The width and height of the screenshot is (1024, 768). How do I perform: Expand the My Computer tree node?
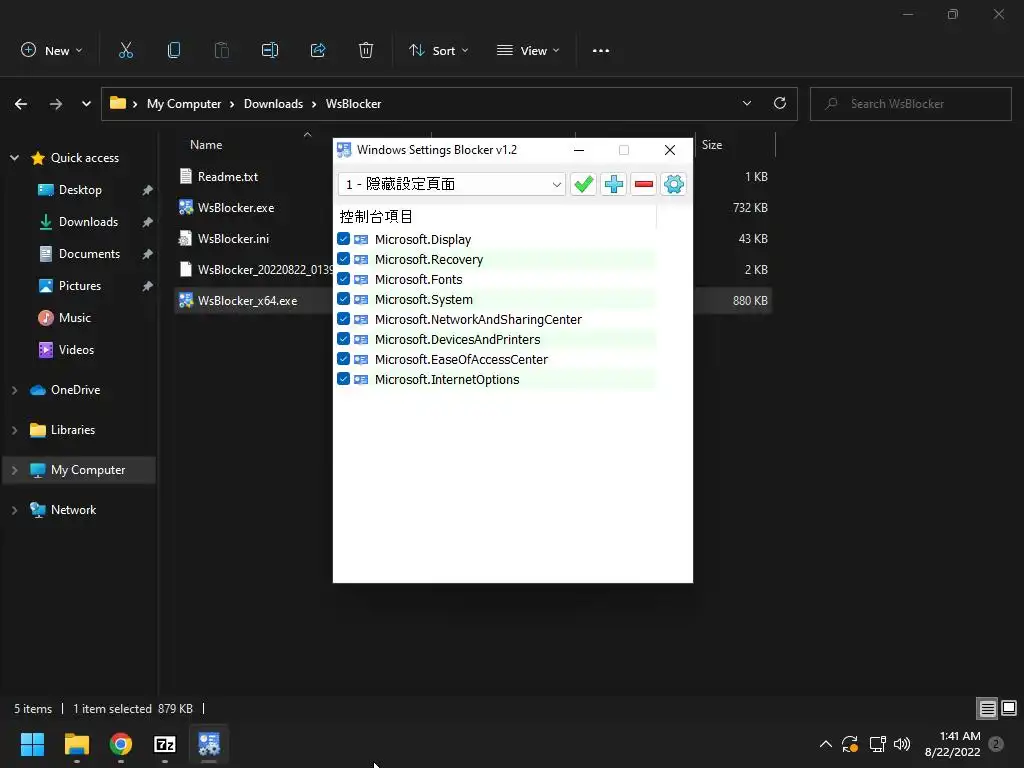click(x=14, y=470)
